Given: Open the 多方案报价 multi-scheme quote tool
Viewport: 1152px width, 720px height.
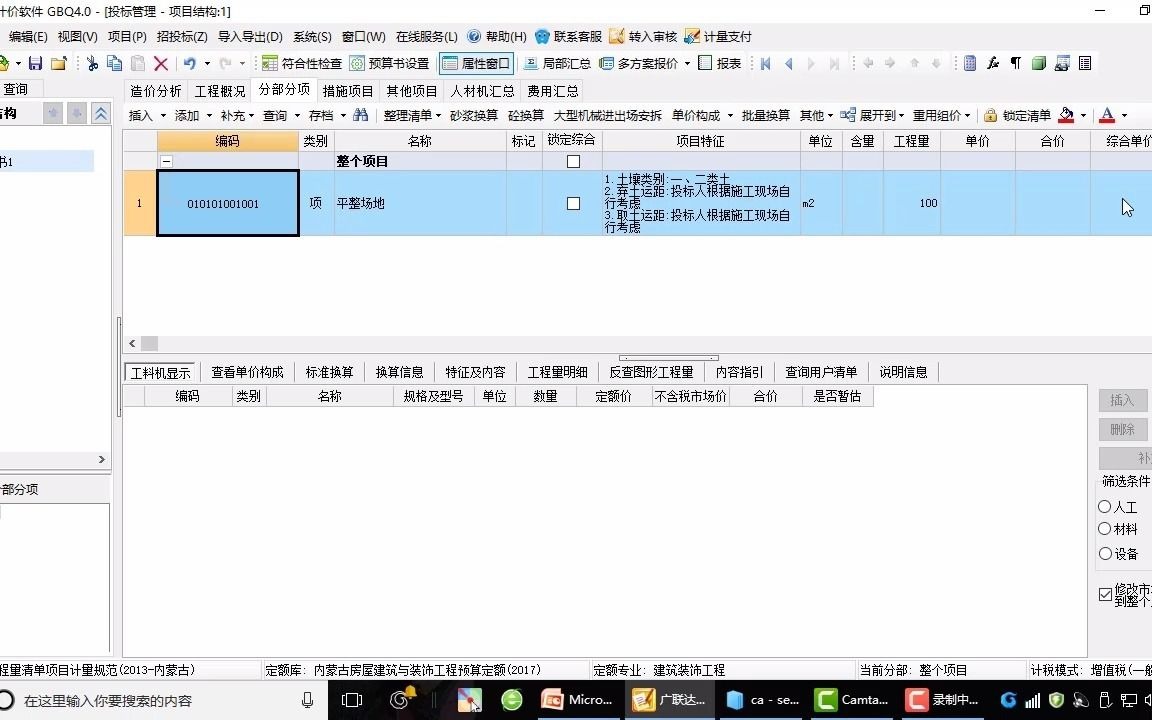Looking at the screenshot, I should (x=637, y=62).
